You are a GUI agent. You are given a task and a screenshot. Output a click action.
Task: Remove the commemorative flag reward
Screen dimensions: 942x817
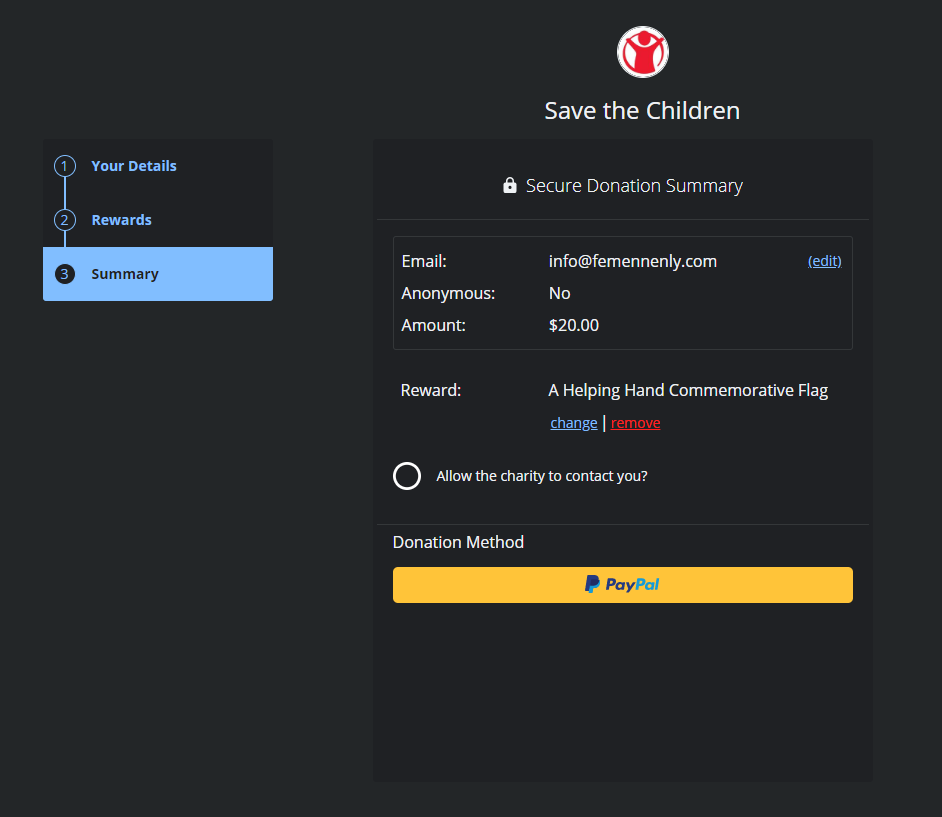pos(635,423)
